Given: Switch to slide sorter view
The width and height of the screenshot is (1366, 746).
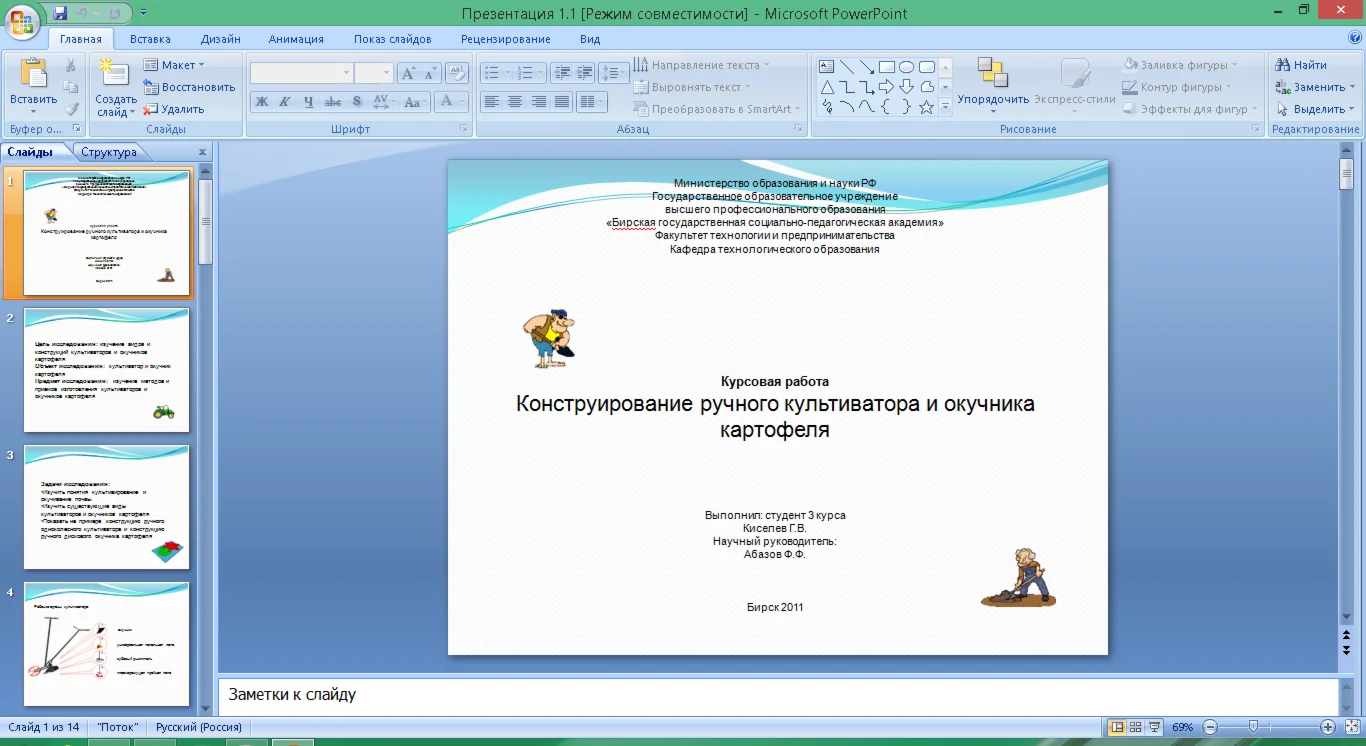Looking at the screenshot, I should 1136,727.
